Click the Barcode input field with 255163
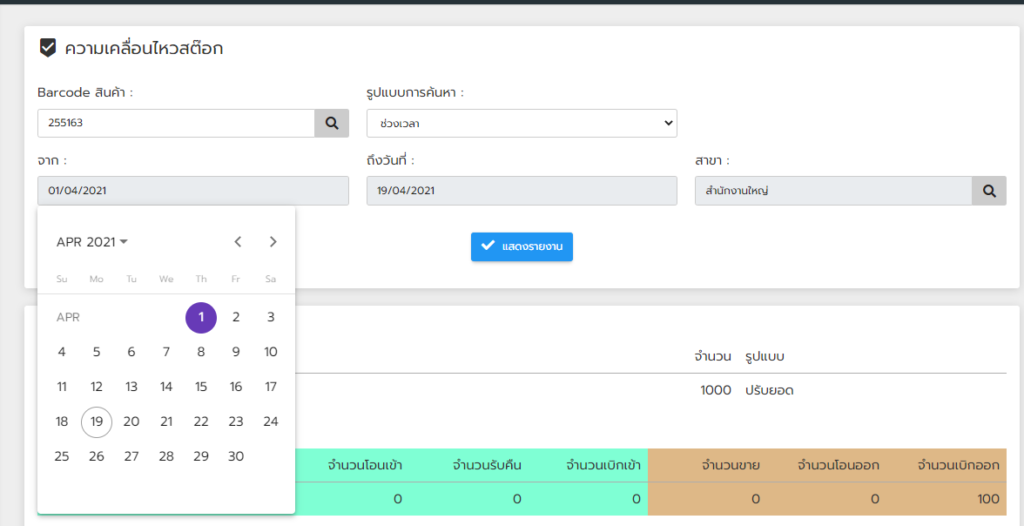This screenshot has width=1024, height=526. (x=176, y=123)
